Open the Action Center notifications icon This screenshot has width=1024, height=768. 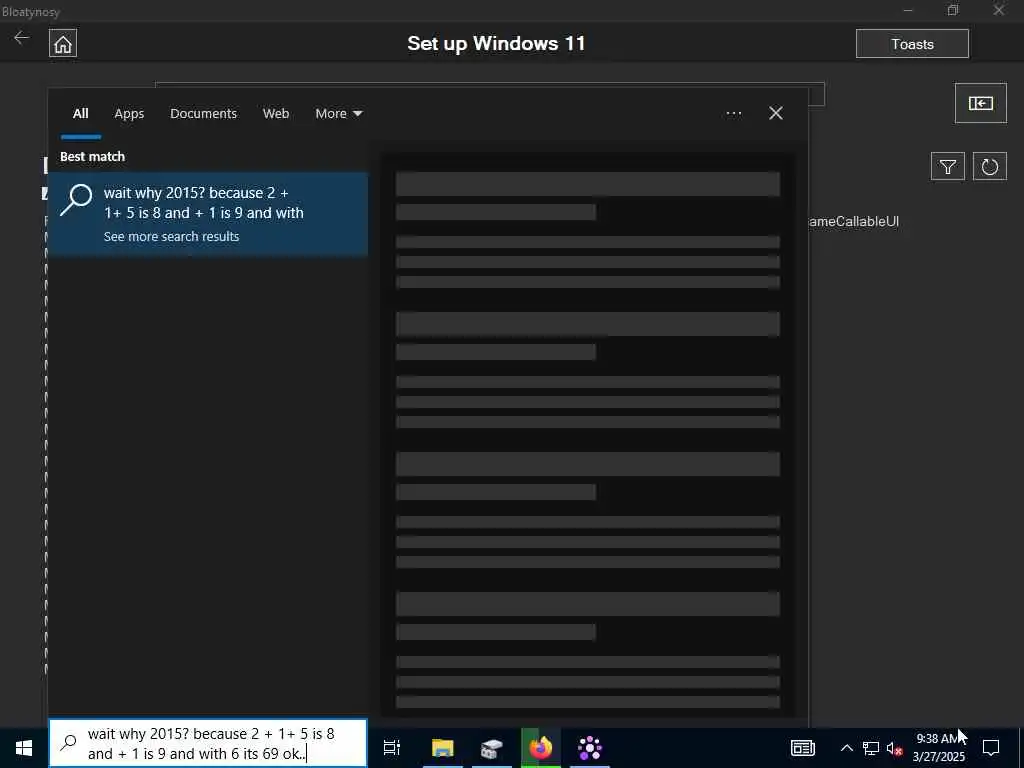click(x=991, y=748)
